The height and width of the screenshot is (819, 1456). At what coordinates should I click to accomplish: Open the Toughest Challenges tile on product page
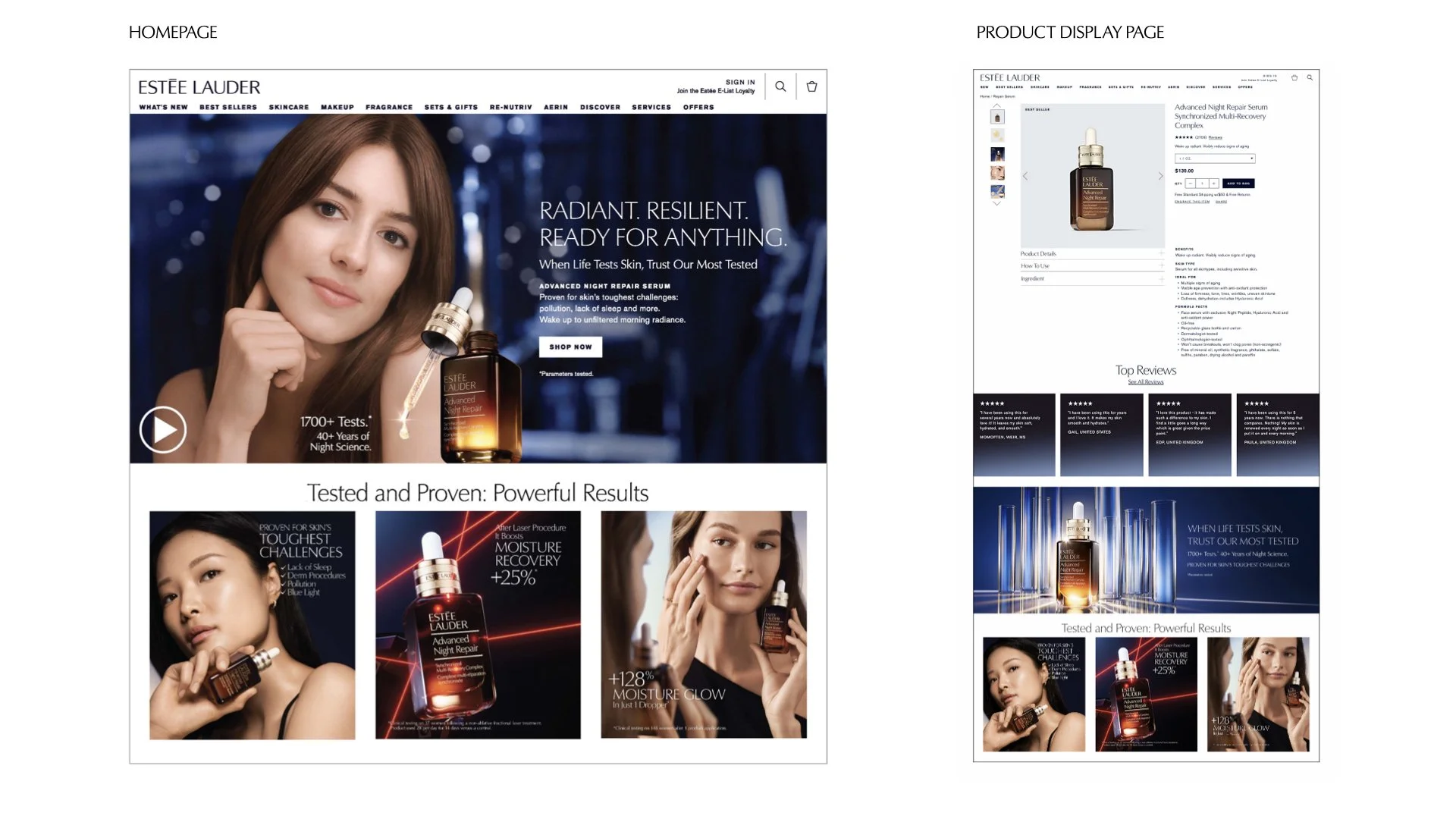click(x=1034, y=695)
